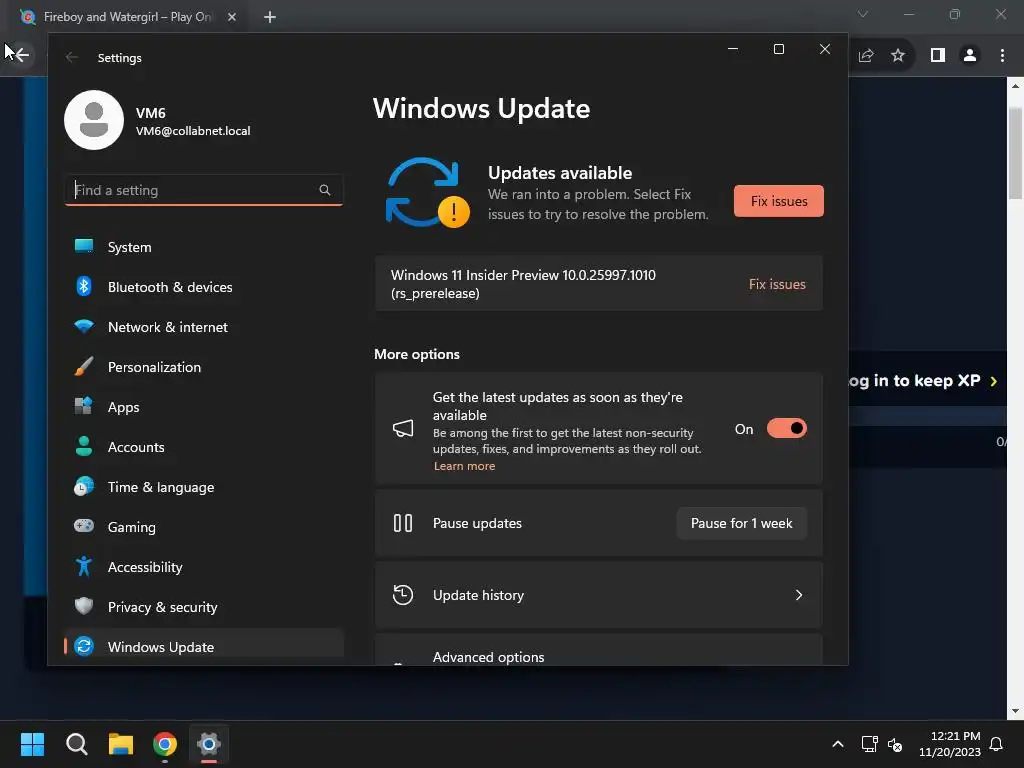Open the notification bell in system tray
The width and height of the screenshot is (1024, 768).
tap(997, 744)
